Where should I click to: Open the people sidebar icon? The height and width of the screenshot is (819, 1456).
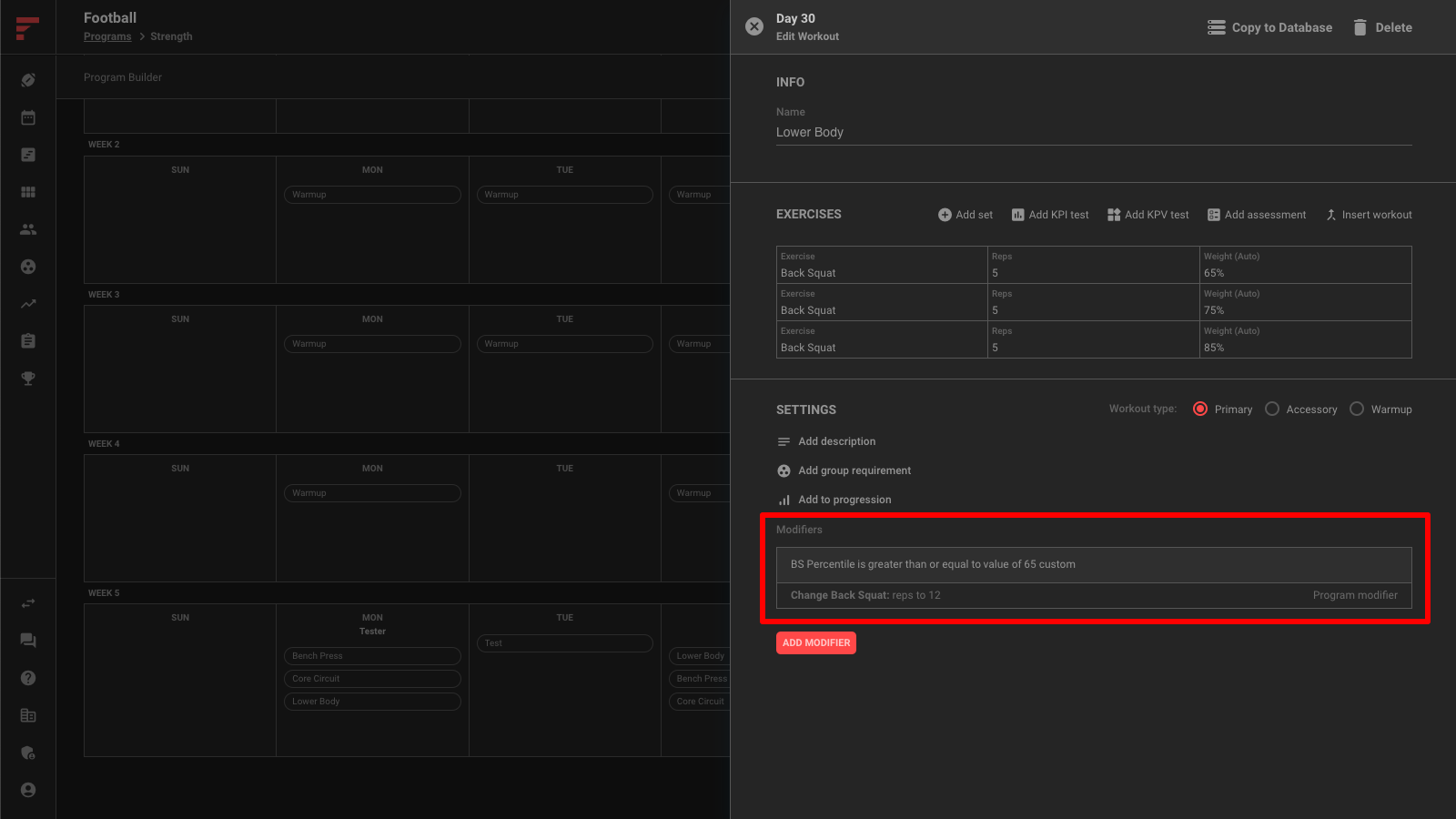point(28,229)
